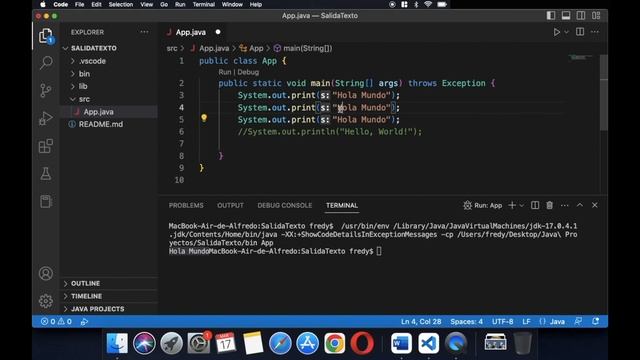Viewport: 640px width, 360px height.
Task: Click feedback icon in status bar
Action: point(578,322)
